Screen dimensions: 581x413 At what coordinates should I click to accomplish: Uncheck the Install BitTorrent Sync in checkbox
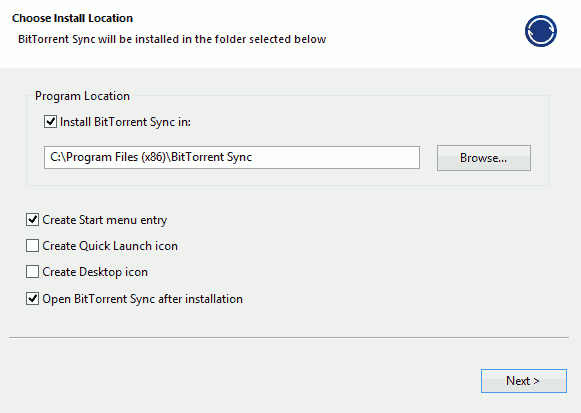(50, 121)
